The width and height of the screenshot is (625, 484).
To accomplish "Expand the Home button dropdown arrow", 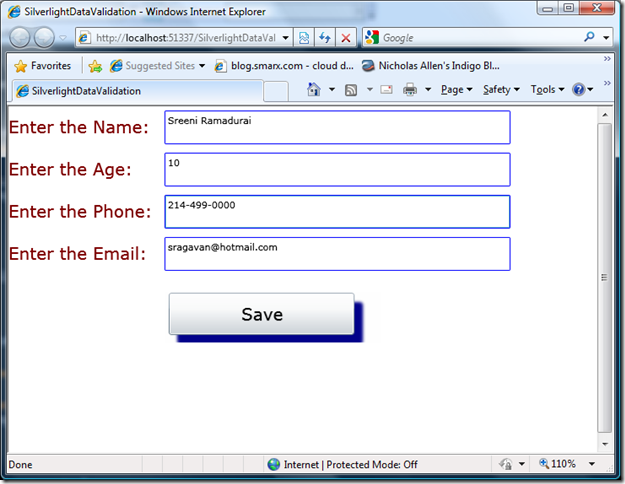I will point(332,89).
